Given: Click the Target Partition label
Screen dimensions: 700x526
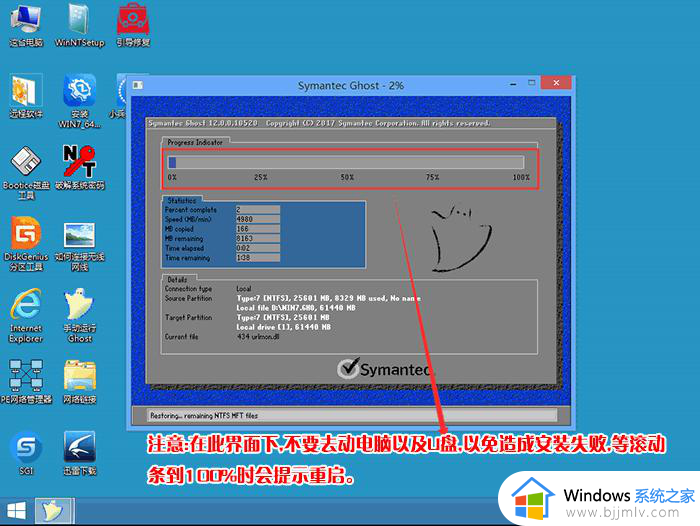Looking at the screenshot, I should pos(188,317).
